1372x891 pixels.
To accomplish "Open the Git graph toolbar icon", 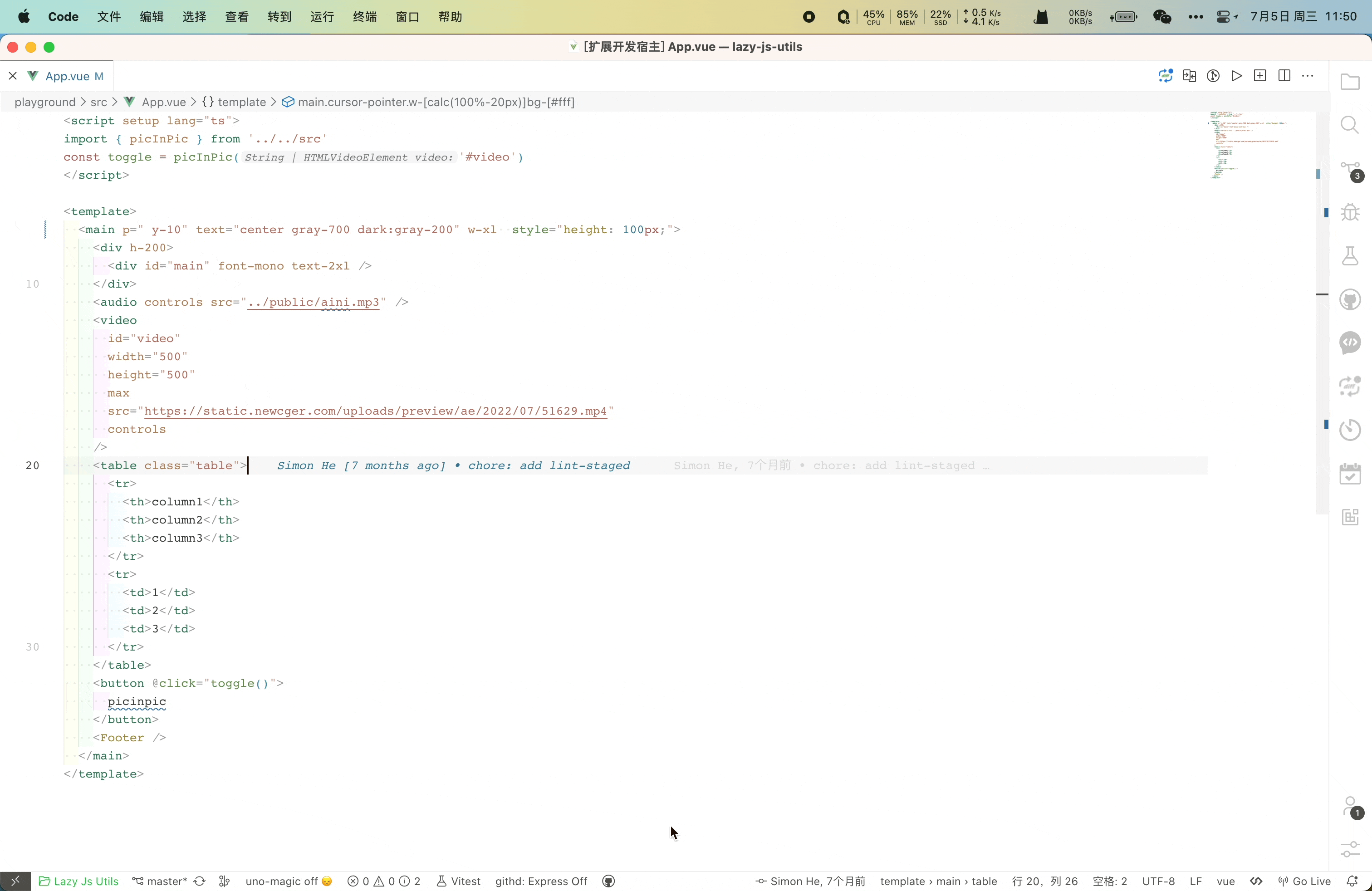I will tap(1212, 75).
